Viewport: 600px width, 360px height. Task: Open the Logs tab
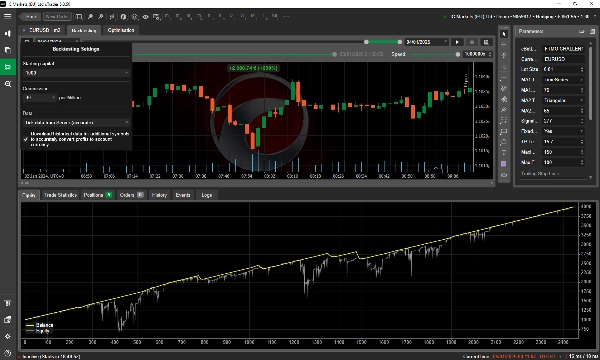(x=207, y=195)
